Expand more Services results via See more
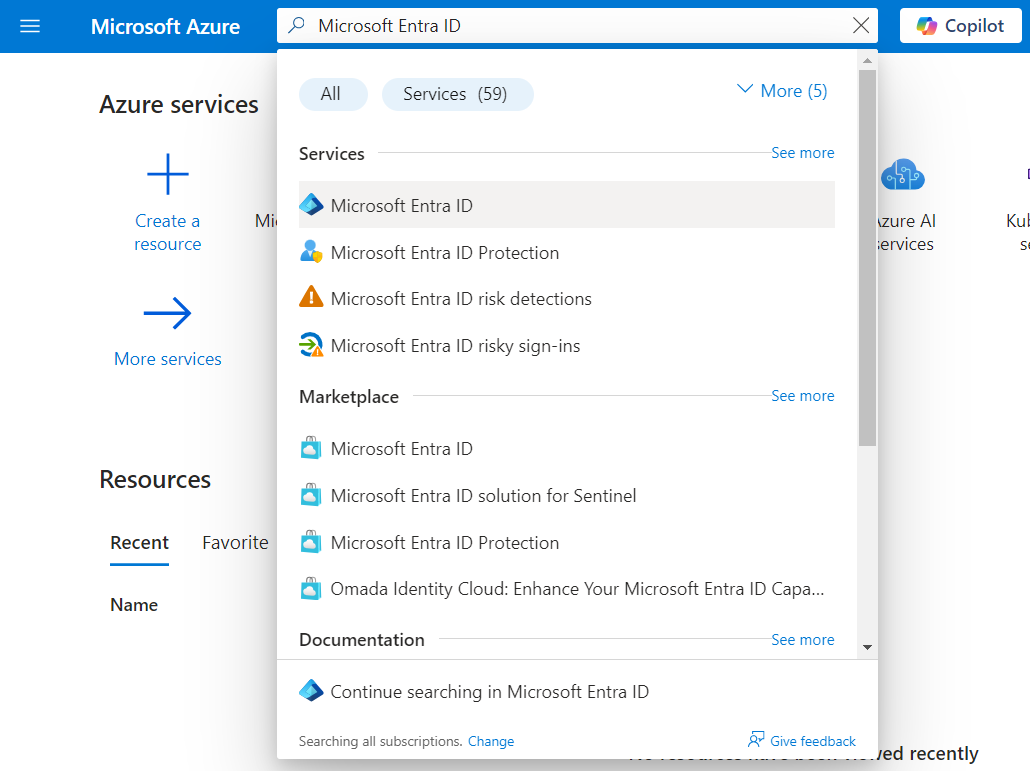 [x=802, y=152]
